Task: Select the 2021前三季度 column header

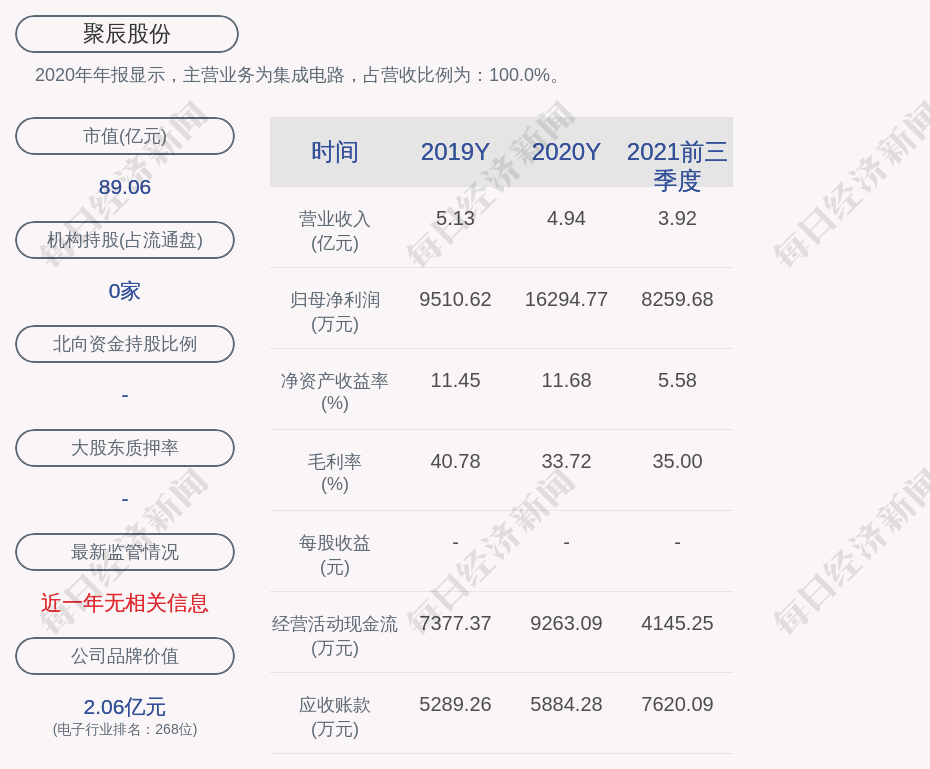Action: (677, 165)
